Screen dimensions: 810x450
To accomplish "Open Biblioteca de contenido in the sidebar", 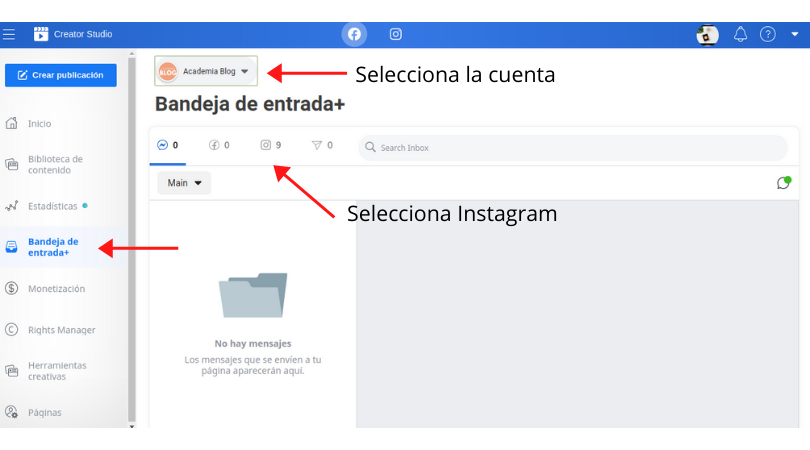I will pyautogui.click(x=55, y=164).
